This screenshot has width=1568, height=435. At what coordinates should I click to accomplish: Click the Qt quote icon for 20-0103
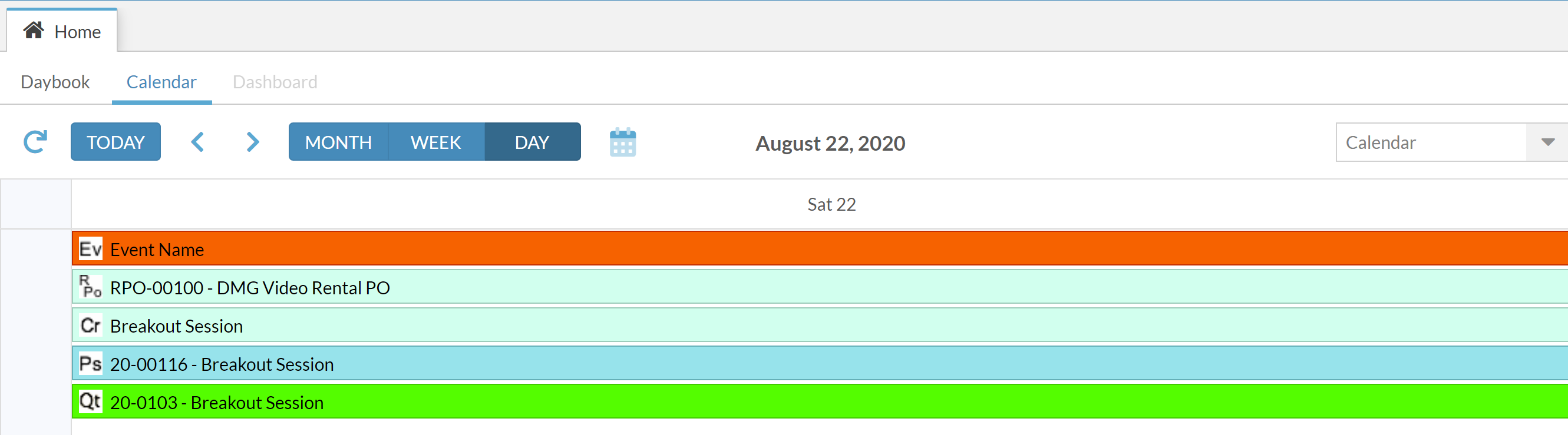[x=91, y=401]
